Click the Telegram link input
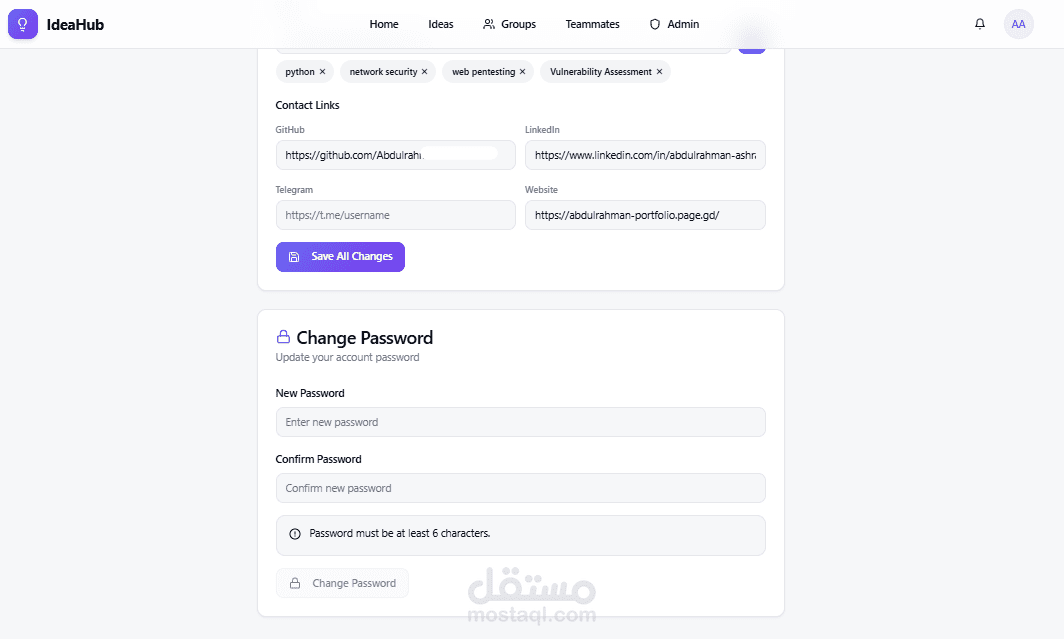 396,215
